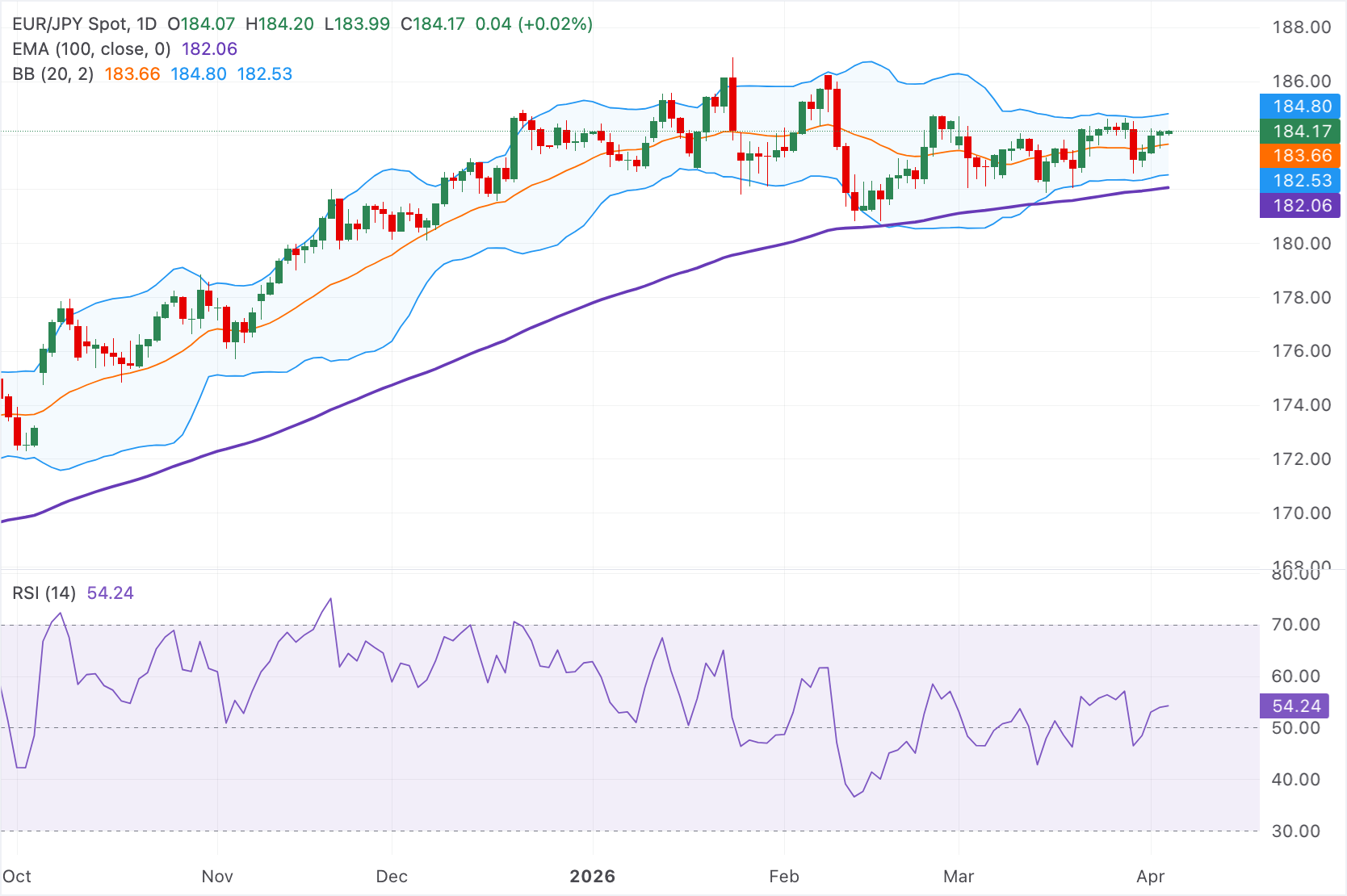Select the RSI 70.00 overbought dashed line
Screen dimensions: 1347x896
click(x=630, y=624)
